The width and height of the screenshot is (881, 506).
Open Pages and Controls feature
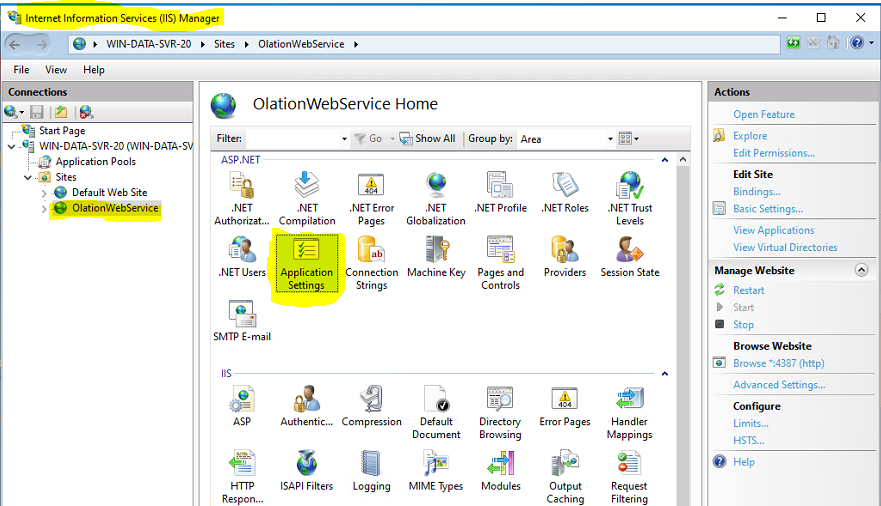500,263
